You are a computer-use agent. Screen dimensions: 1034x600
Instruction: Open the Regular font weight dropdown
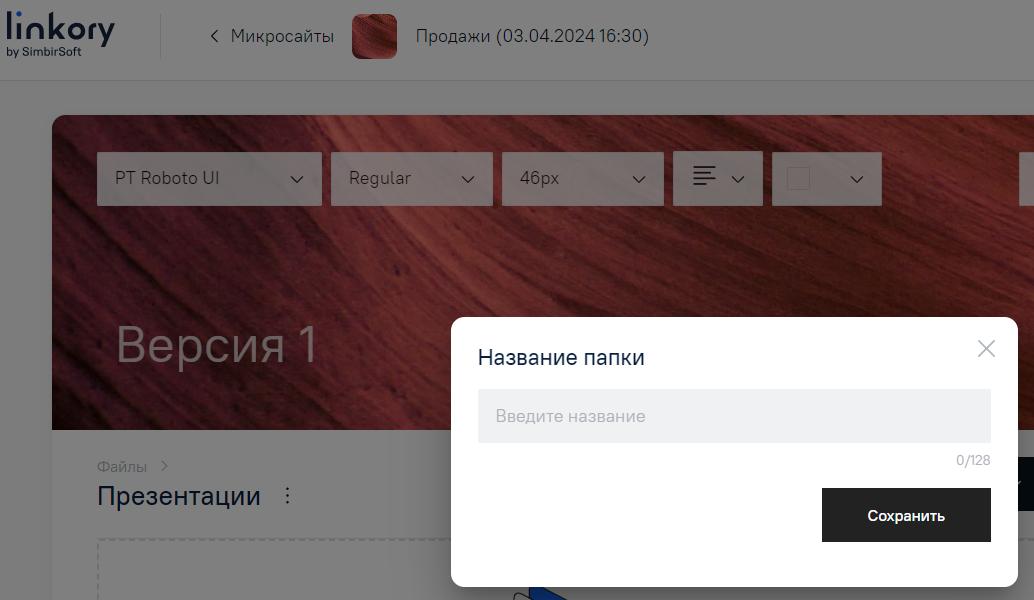tap(411, 178)
